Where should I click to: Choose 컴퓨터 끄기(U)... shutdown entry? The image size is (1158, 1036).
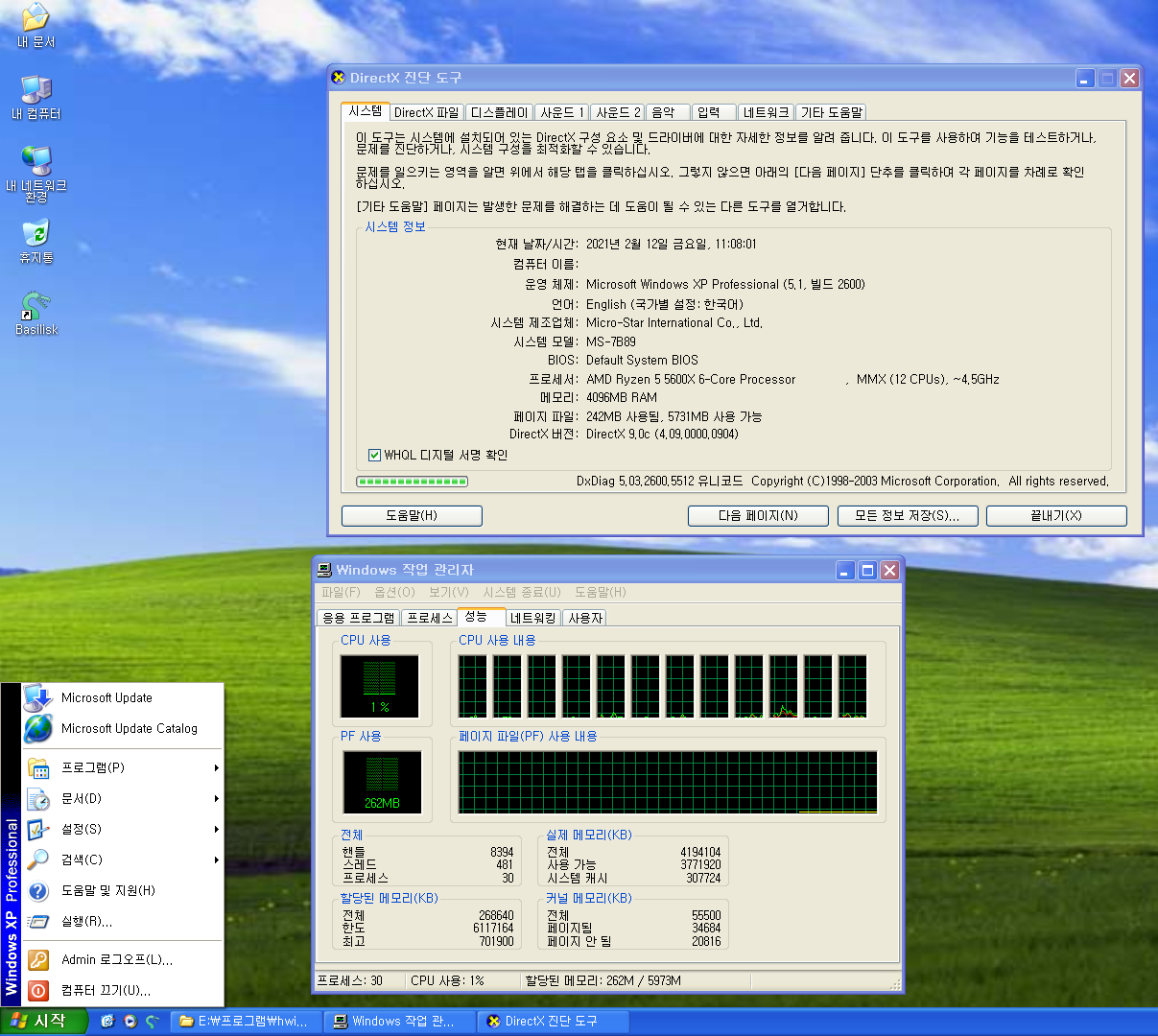(x=123, y=990)
